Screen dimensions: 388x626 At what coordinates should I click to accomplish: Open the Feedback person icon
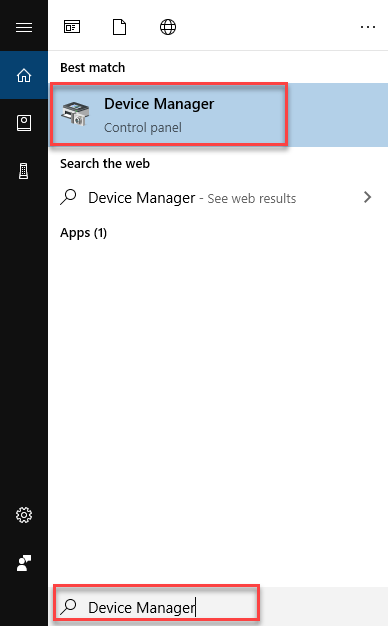tap(24, 563)
